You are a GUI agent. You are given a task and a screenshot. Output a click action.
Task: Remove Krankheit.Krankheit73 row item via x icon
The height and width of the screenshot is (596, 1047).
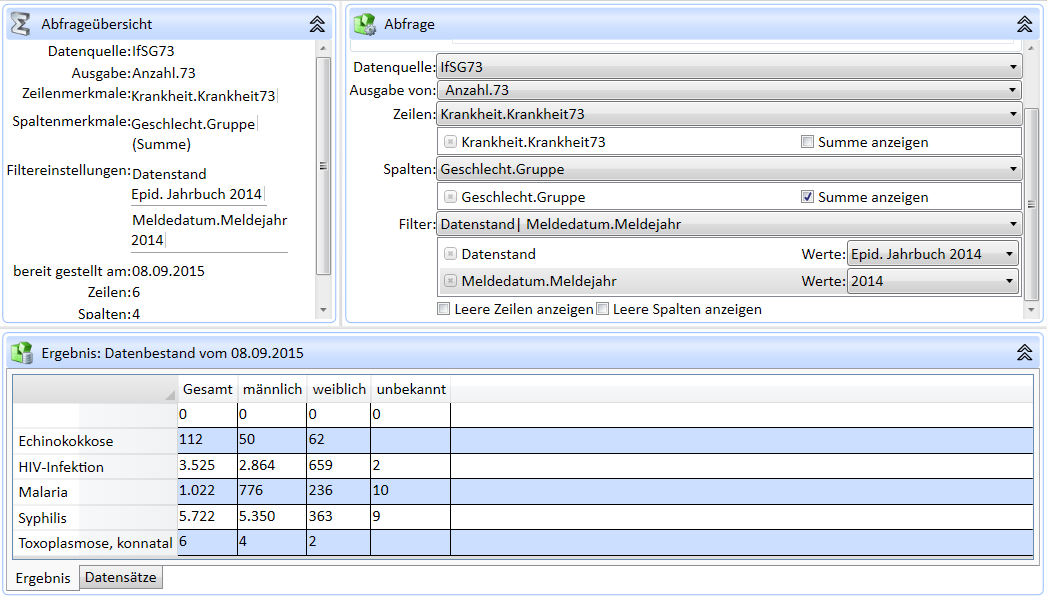click(x=450, y=142)
